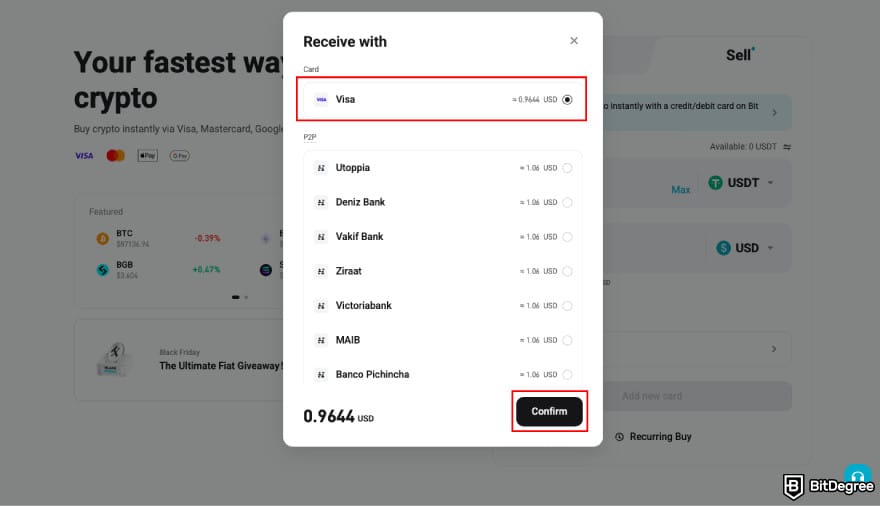
Task: Click the Deniz Bank P2P icon
Action: point(321,203)
